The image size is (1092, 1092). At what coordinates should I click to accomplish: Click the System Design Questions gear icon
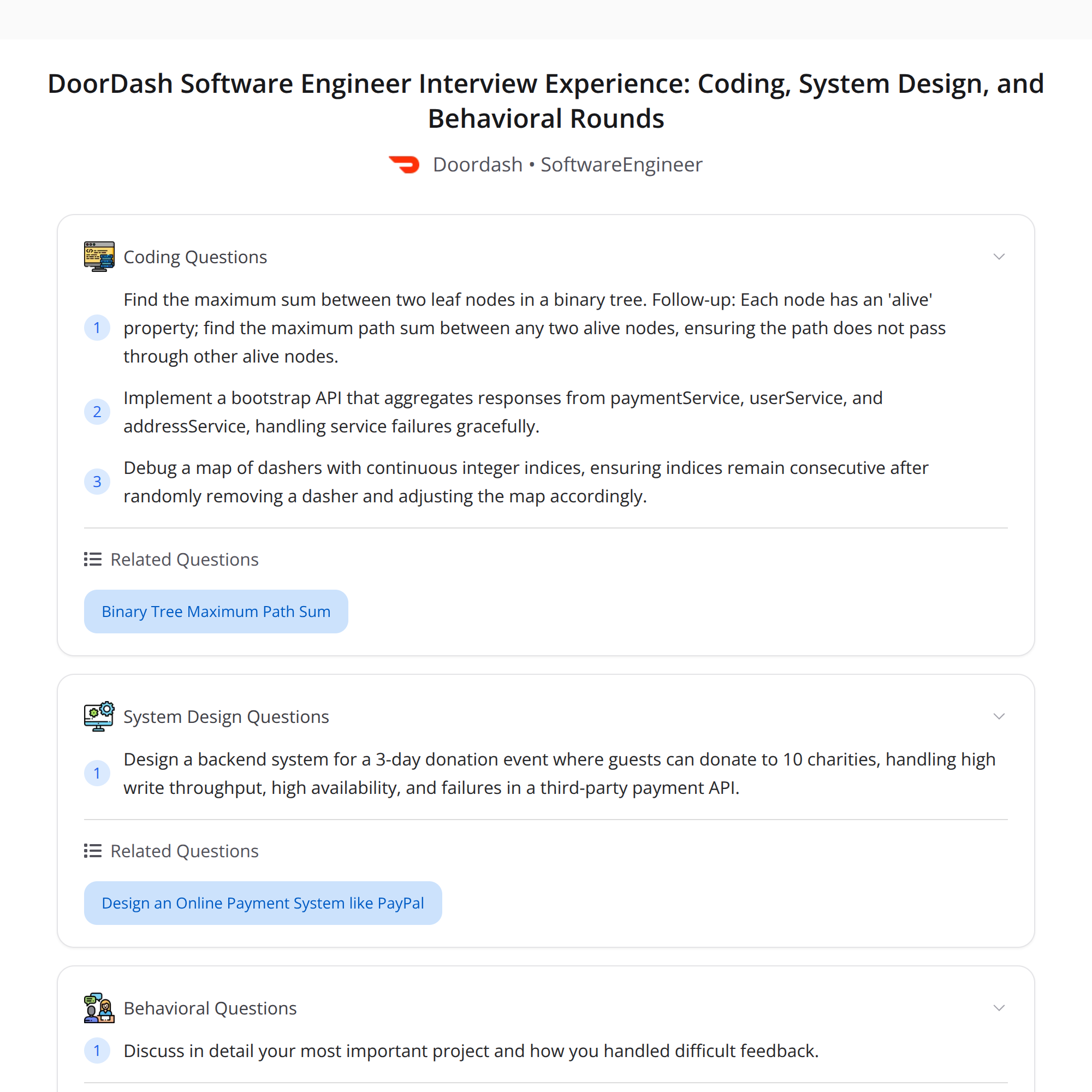[99, 716]
